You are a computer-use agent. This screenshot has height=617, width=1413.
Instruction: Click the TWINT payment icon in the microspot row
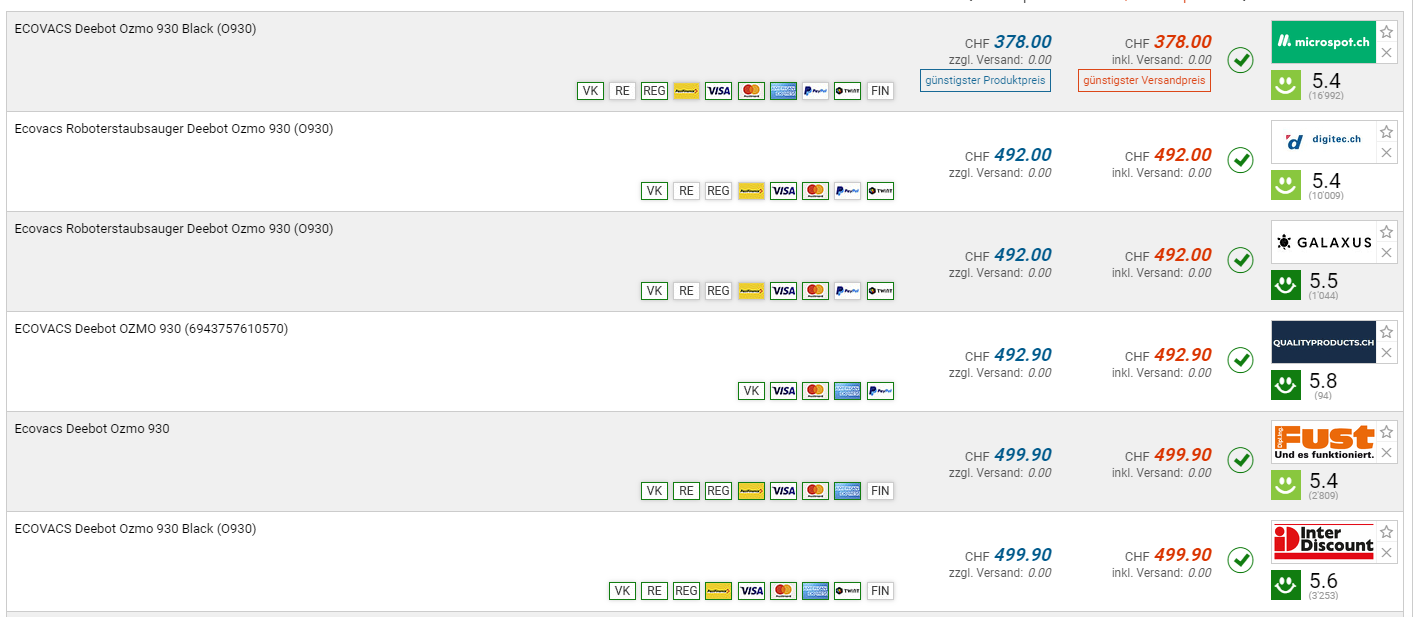point(848,91)
